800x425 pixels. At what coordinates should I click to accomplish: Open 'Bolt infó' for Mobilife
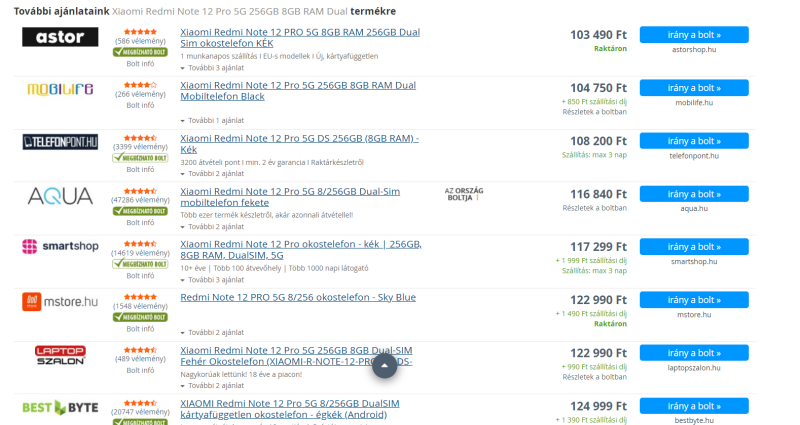(140, 105)
